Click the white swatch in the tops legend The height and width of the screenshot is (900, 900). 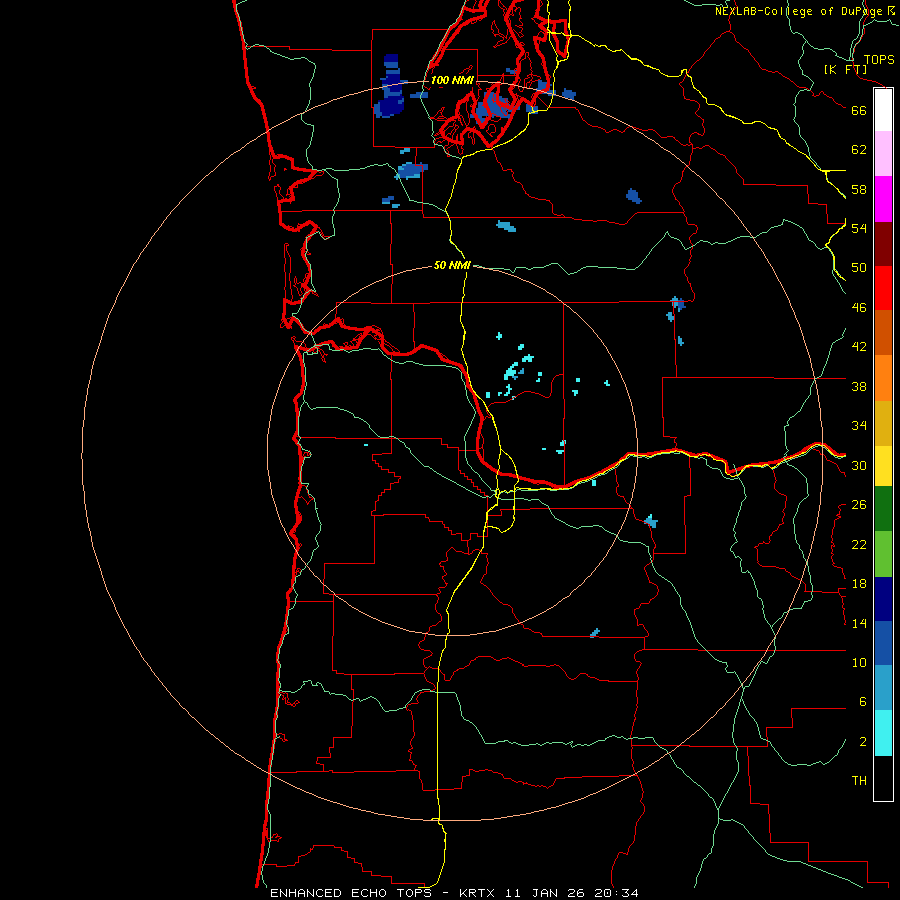(883, 110)
